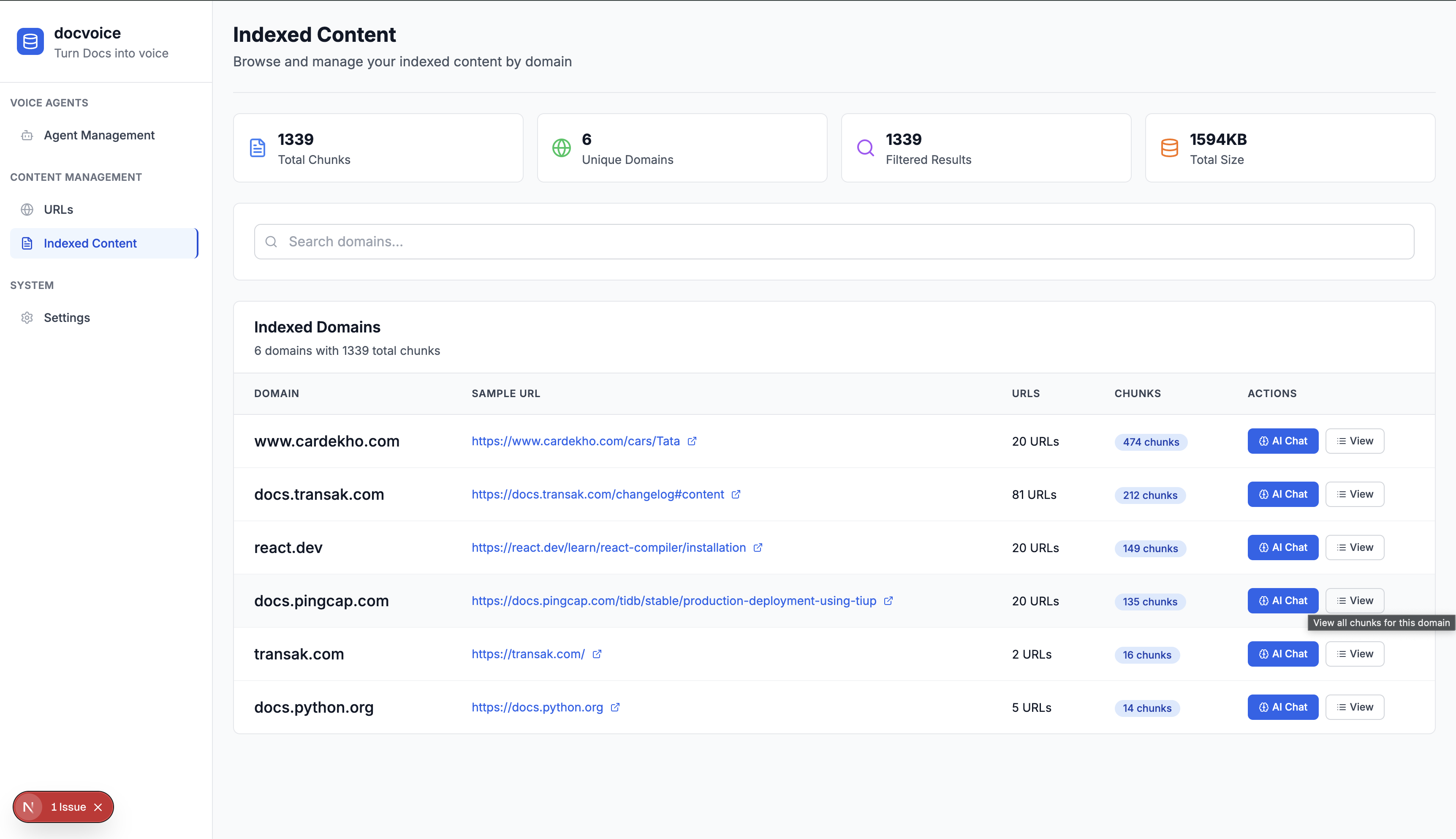Select Indexed Content sidebar item
1456x839 pixels.
tap(90, 243)
